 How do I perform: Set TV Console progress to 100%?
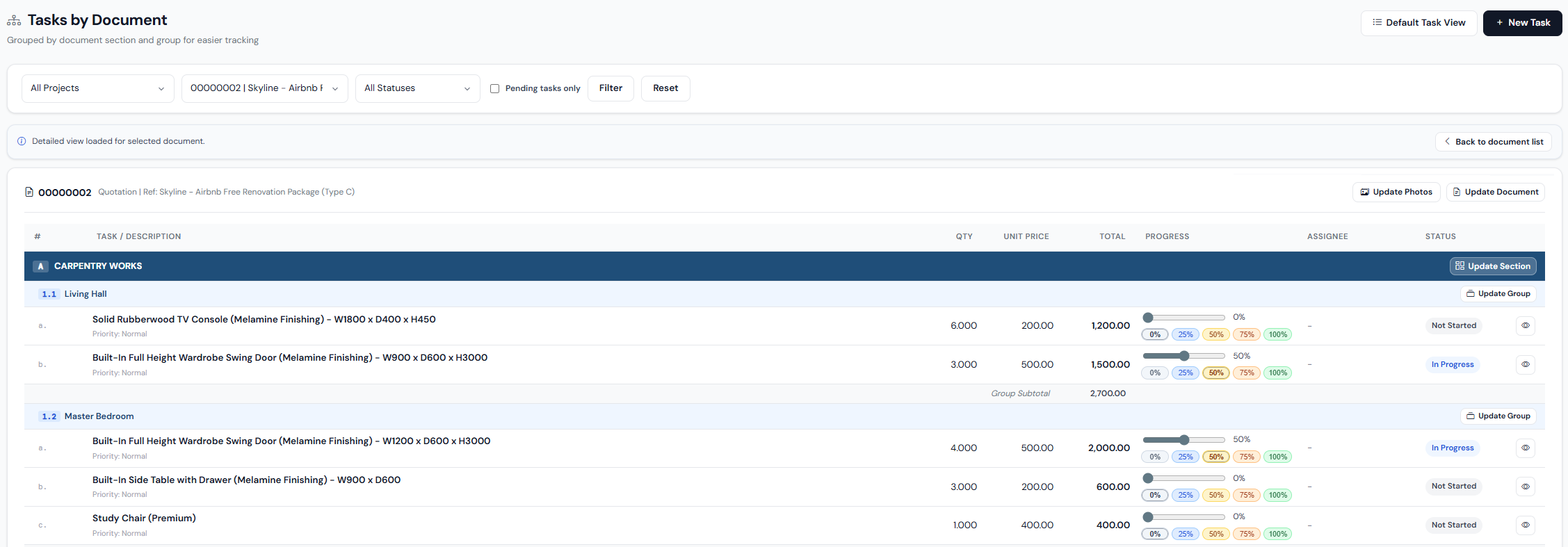pos(1277,335)
